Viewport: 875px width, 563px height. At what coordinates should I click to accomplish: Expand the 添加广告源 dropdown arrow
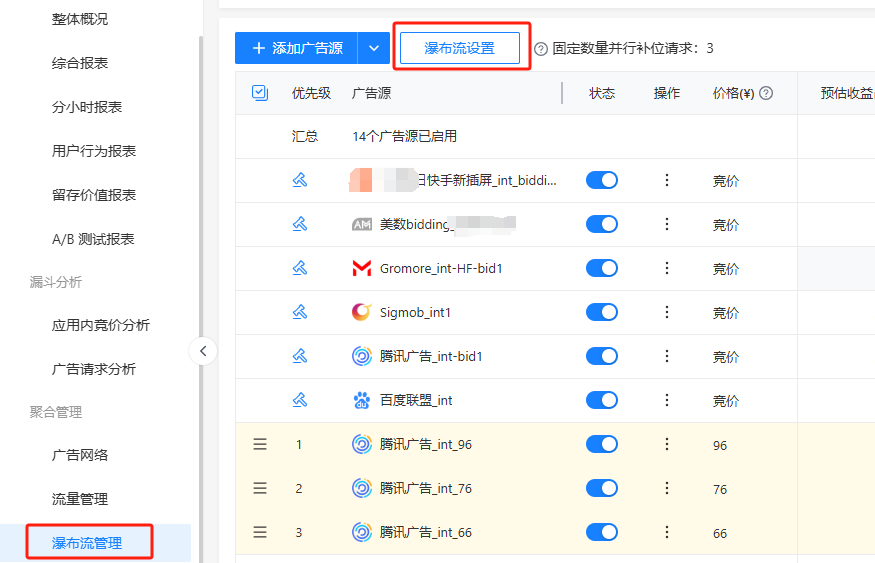tap(374, 48)
